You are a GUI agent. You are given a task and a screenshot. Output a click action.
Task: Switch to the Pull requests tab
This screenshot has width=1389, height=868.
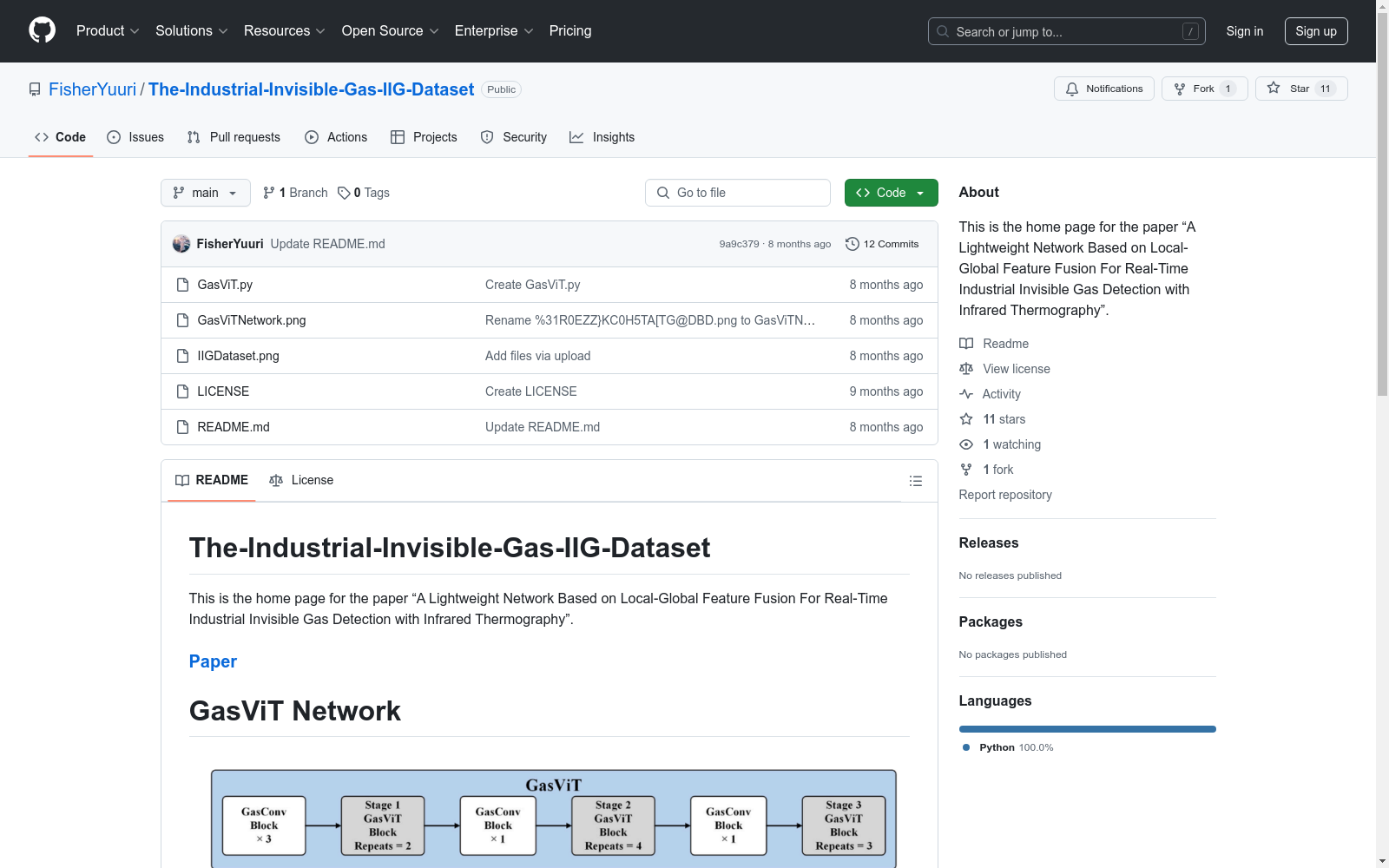[234, 137]
